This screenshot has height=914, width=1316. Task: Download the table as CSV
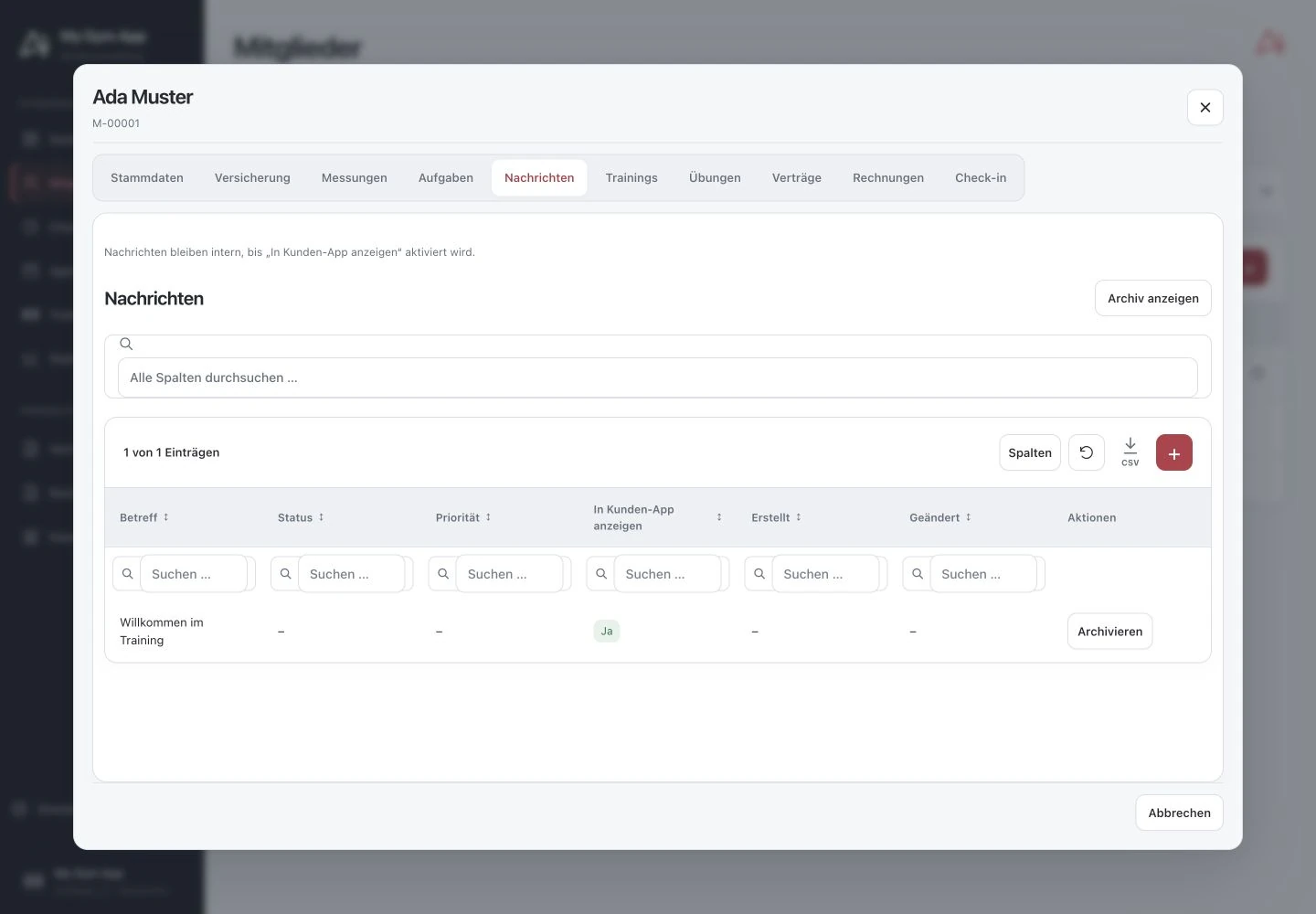pos(1130,452)
